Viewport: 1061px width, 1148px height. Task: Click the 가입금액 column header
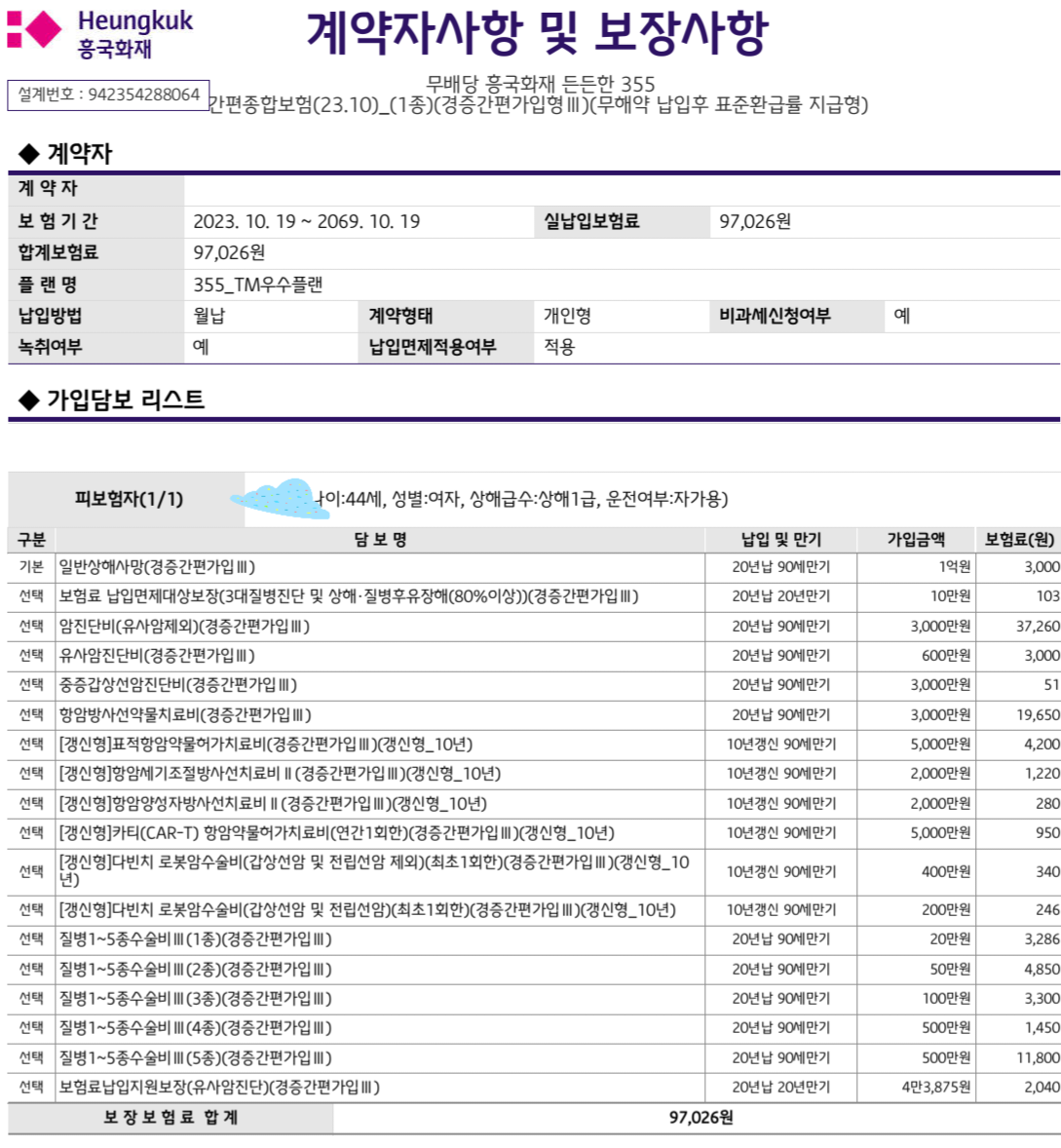coord(916,540)
